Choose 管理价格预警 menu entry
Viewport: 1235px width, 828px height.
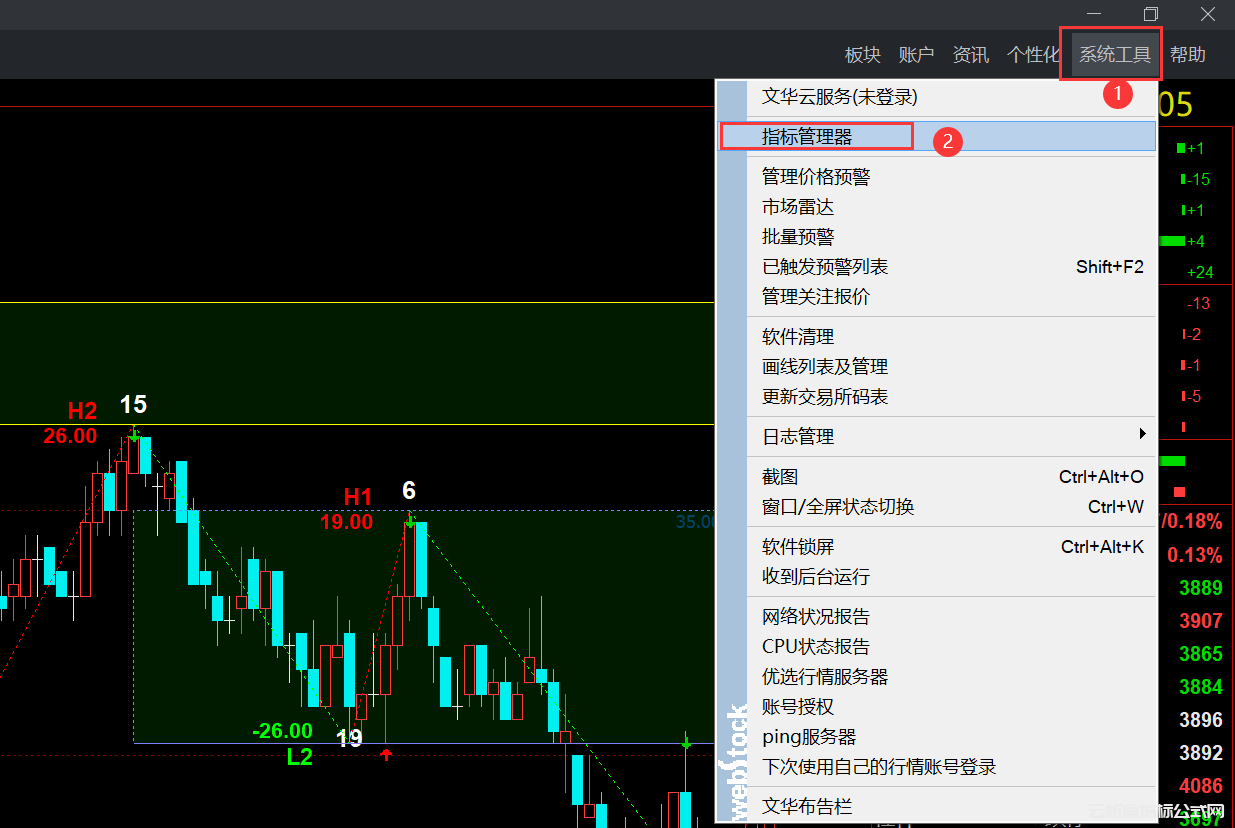[952, 177]
